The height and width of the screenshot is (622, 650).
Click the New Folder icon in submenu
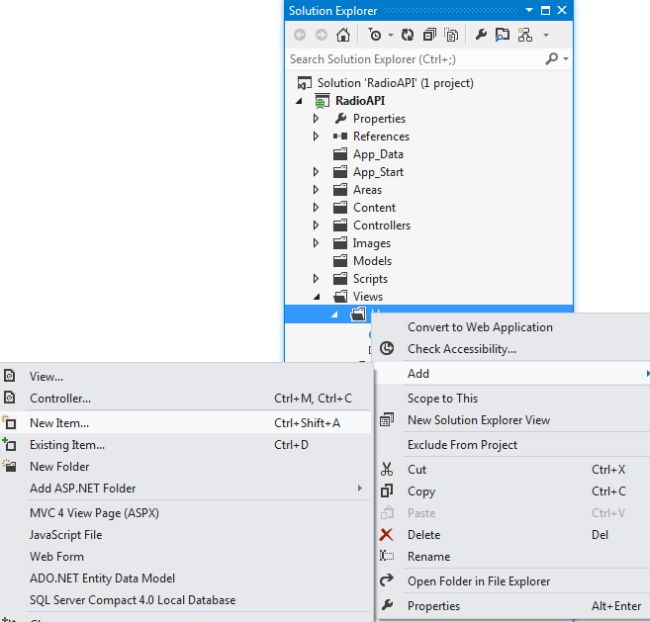[x=9, y=466]
